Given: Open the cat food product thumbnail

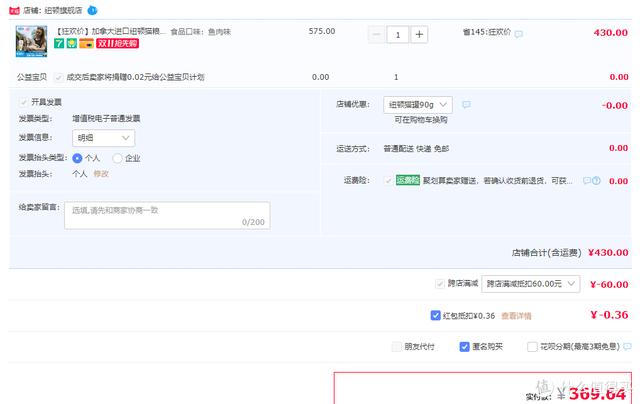Looking at the screenshot, I should [31, 41].
